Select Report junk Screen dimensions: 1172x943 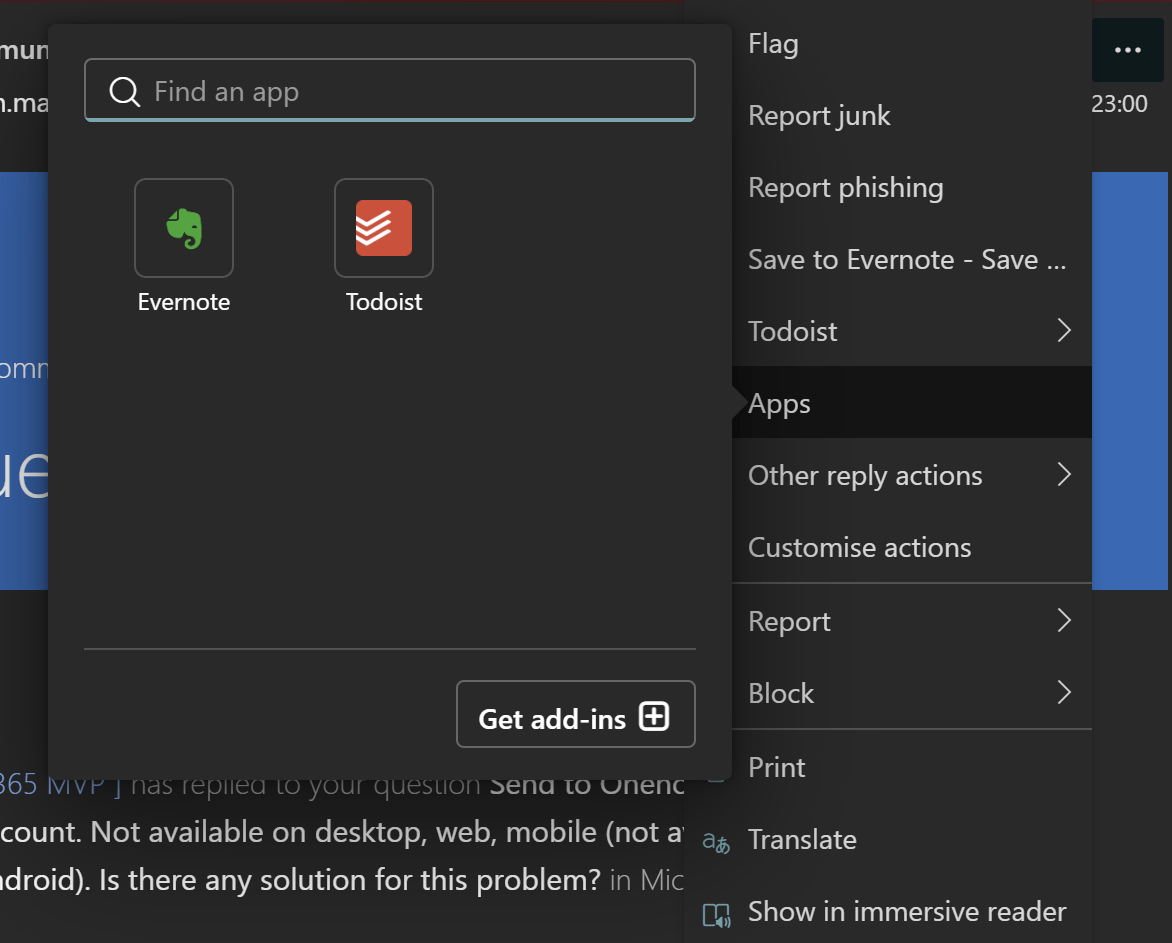click(x=819, y=115)
